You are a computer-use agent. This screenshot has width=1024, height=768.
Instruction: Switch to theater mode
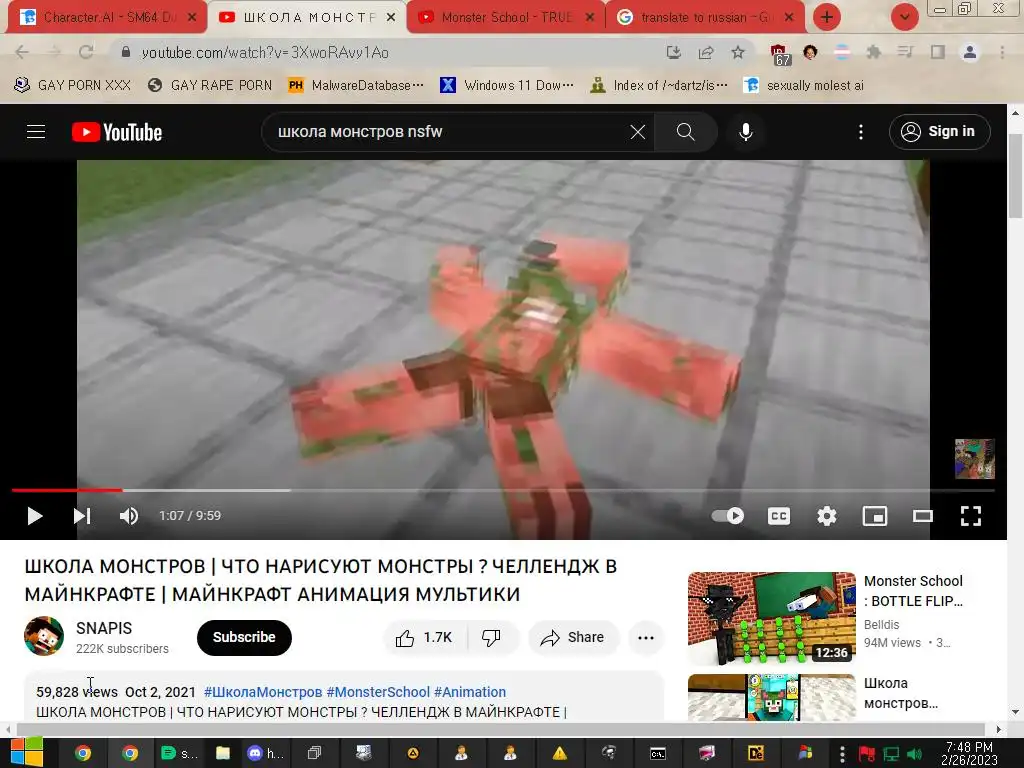[923, 516]
